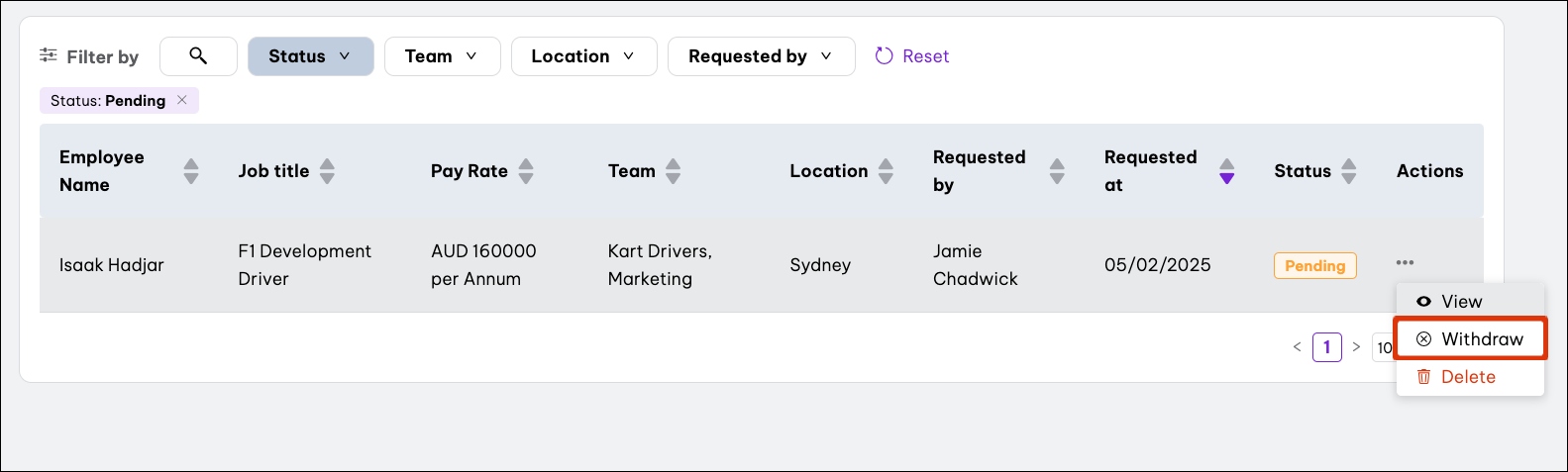Expand the Status filter dropdown
The image size is (1568, 472).
point(310,56)
